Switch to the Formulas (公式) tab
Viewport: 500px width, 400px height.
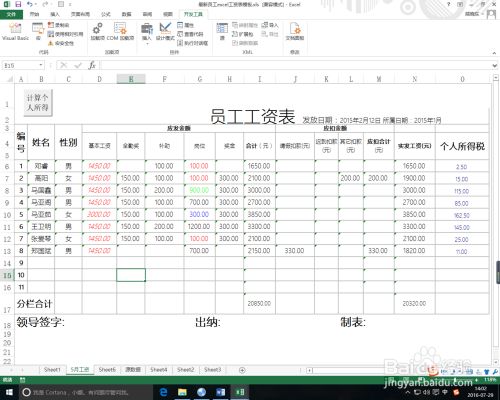coord(106,14)
